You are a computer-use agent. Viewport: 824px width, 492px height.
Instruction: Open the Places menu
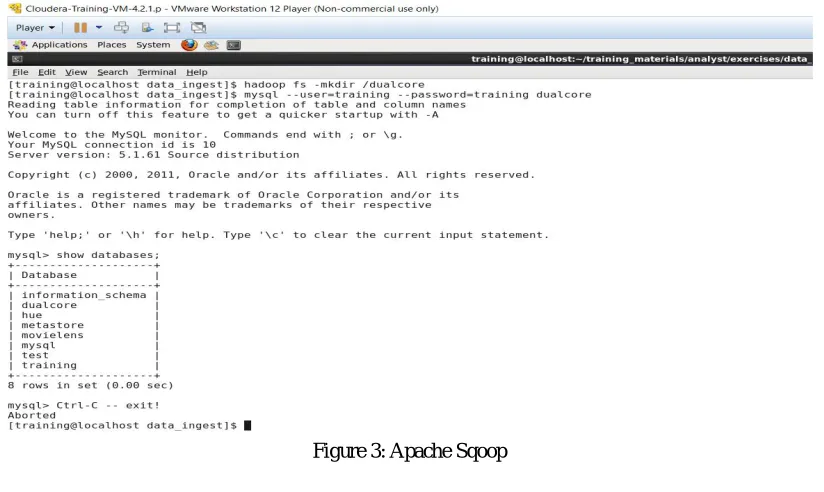click(111, 45)
